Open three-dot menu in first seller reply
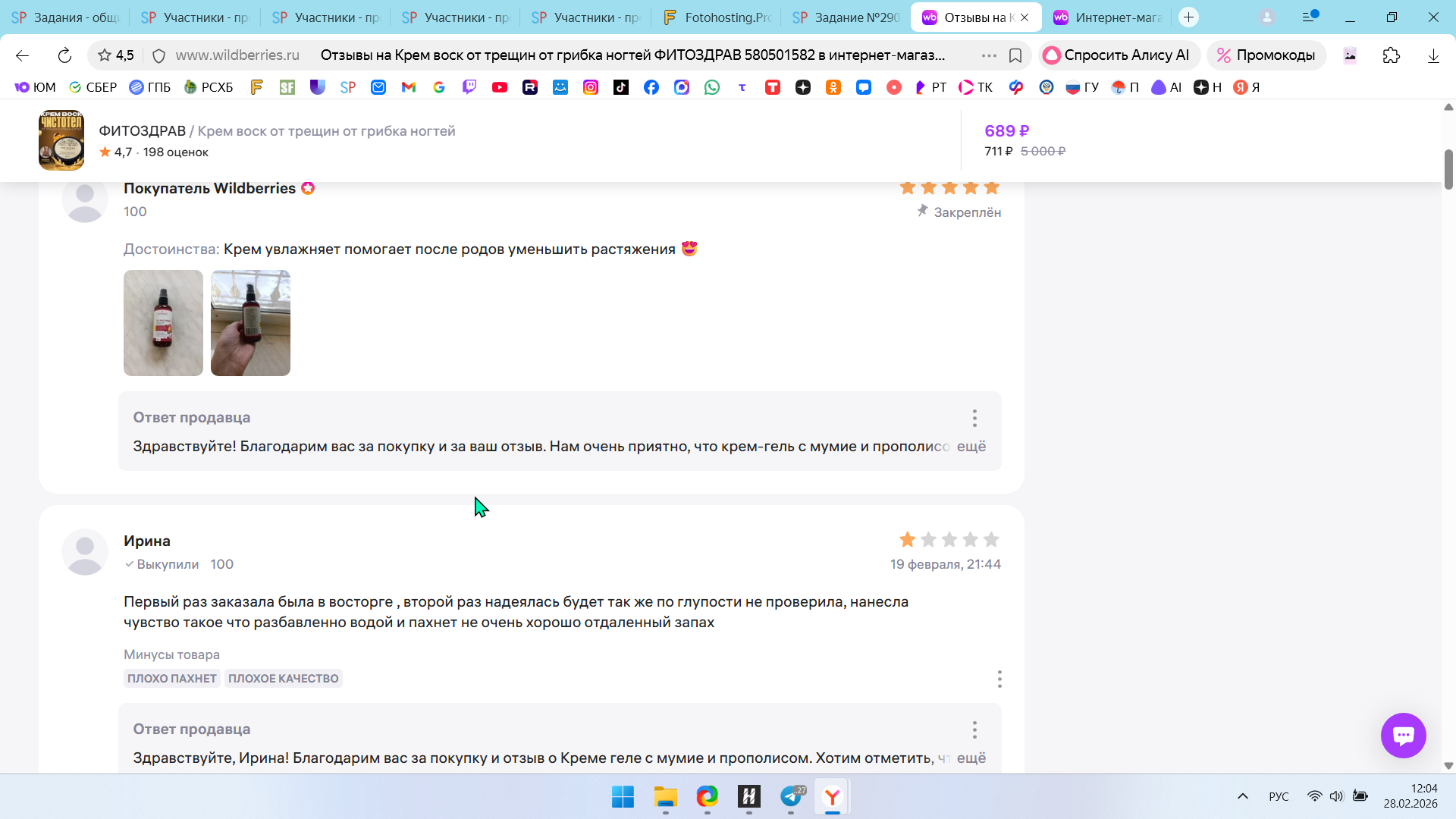This screenshot has width=1456, height=819. [x=974, y=418]
